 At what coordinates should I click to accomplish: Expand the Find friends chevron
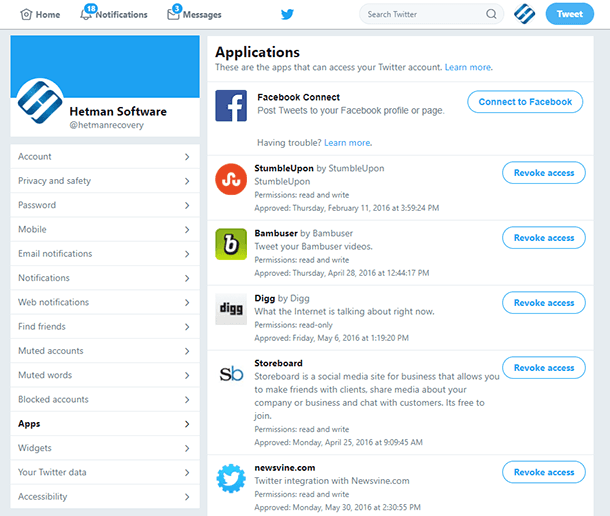point(187,327)
